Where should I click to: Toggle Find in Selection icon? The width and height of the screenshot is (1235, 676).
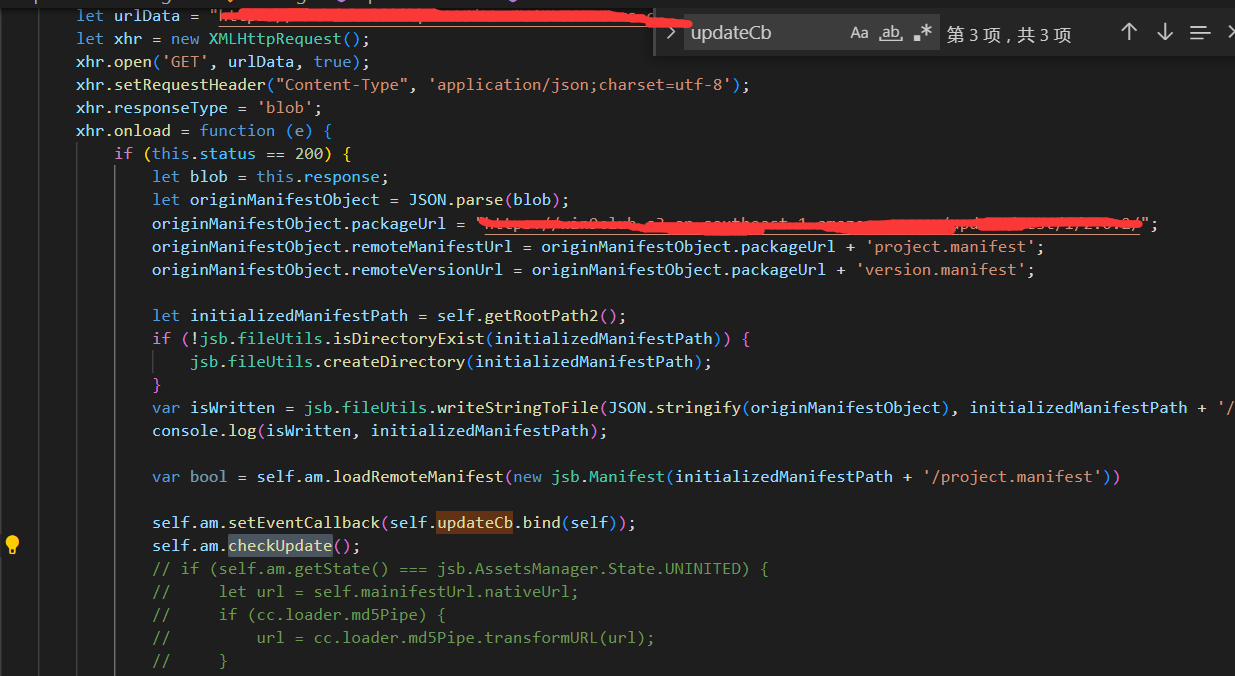[1200, 33]
